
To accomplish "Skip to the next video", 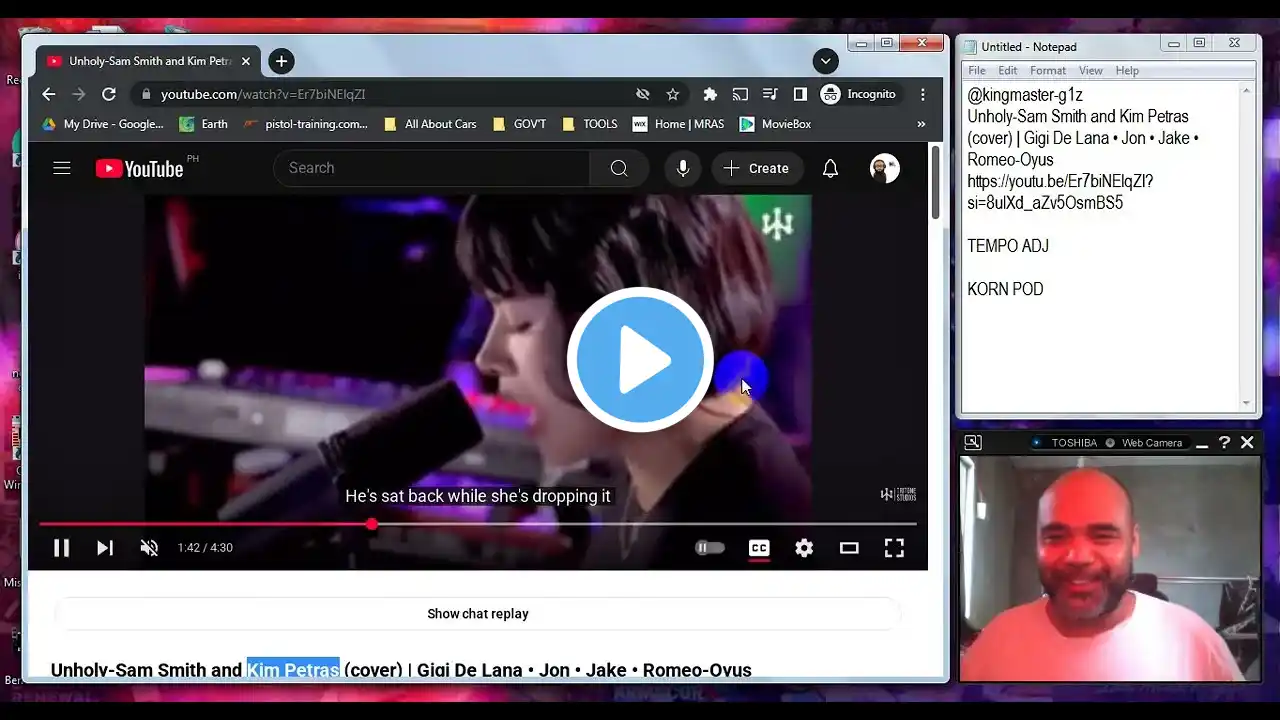I will pos(105,548).
